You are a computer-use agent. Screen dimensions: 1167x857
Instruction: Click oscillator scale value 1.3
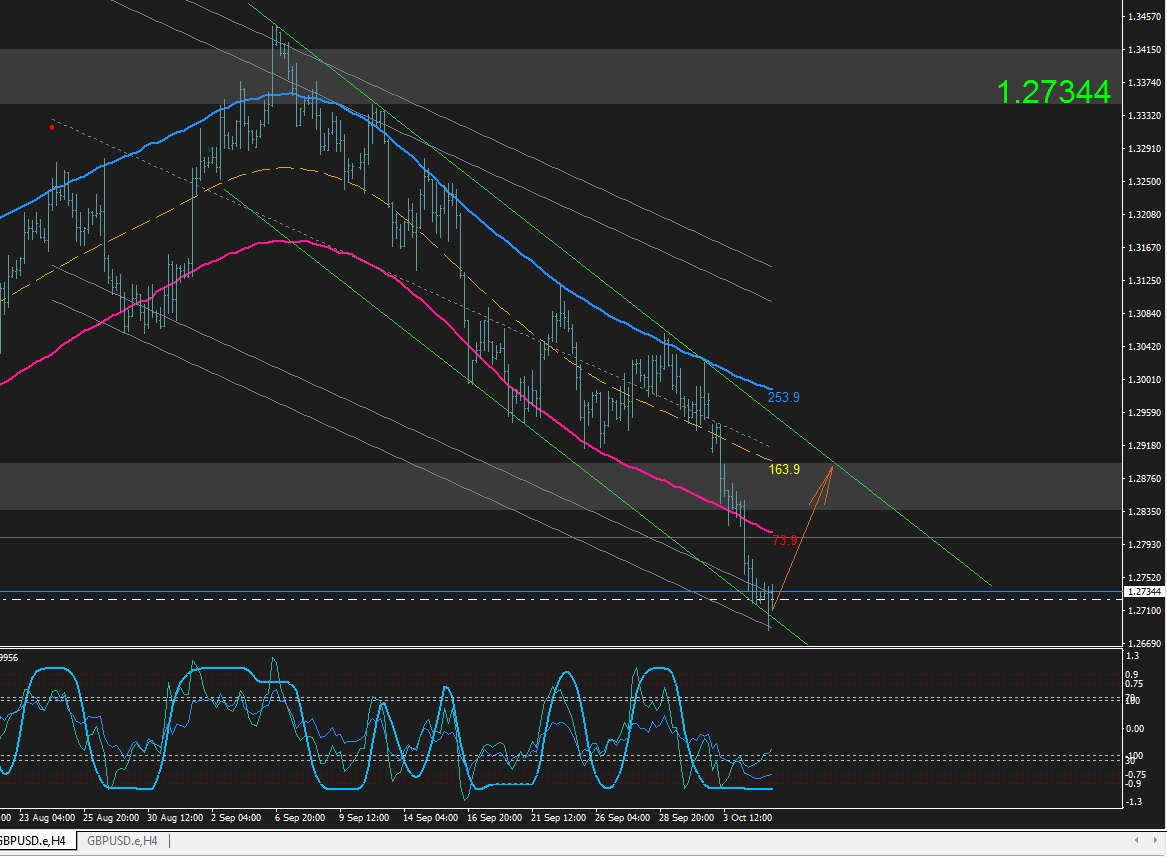pos(1133,656)
